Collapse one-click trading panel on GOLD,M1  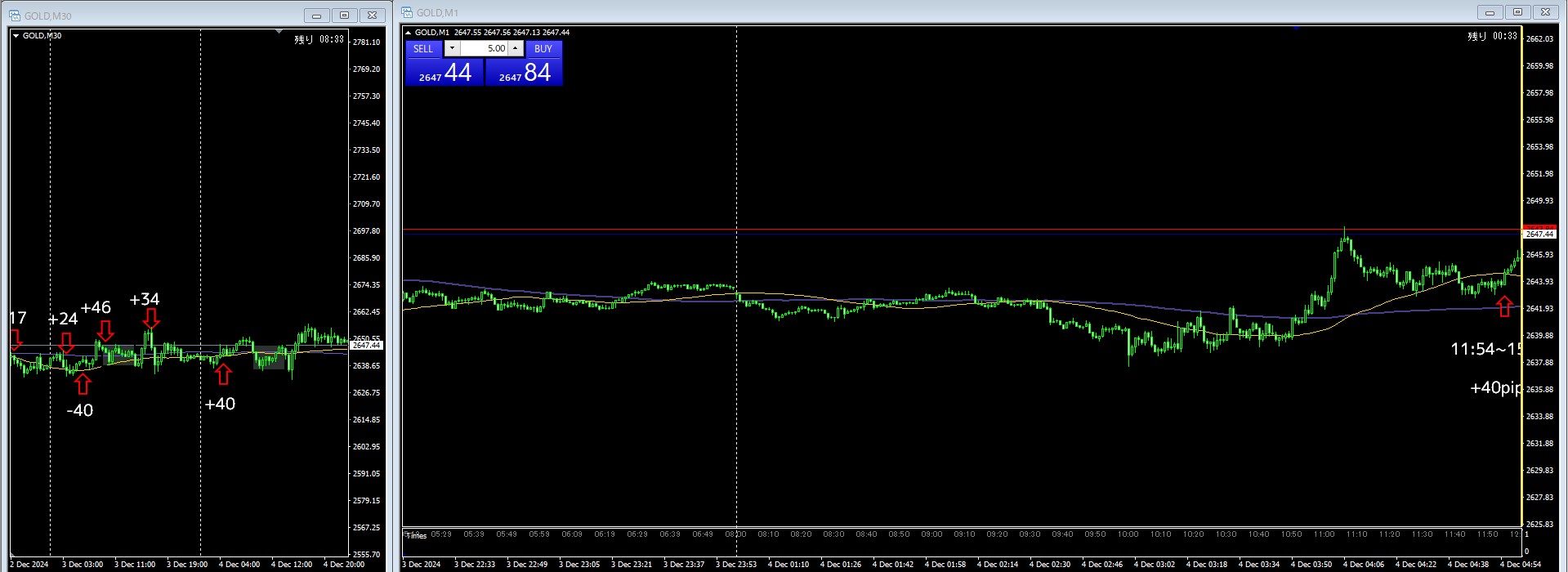(409, 33)
